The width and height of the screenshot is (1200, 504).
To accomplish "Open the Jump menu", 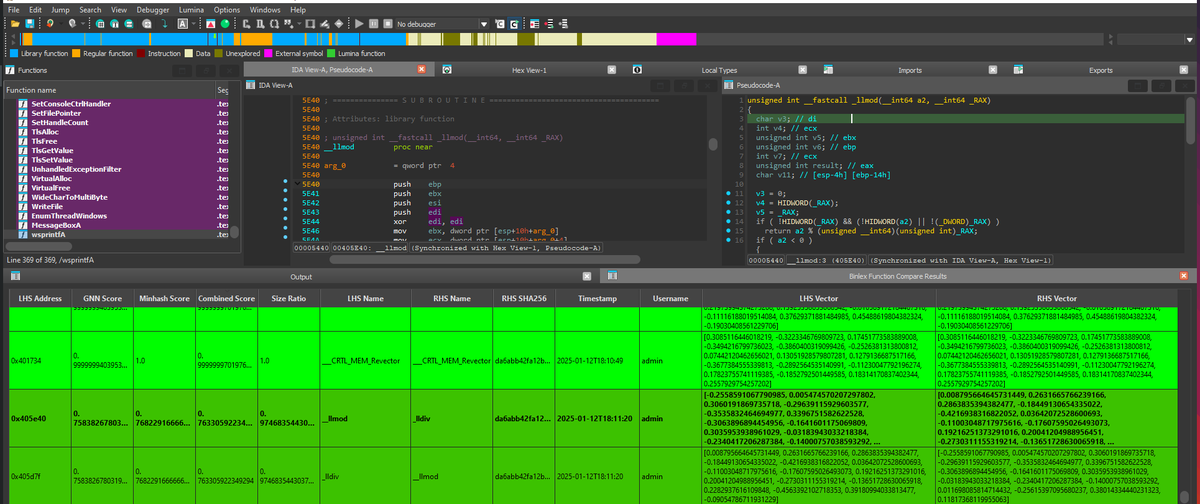I will pyautogui.click(x=60, y=9).
